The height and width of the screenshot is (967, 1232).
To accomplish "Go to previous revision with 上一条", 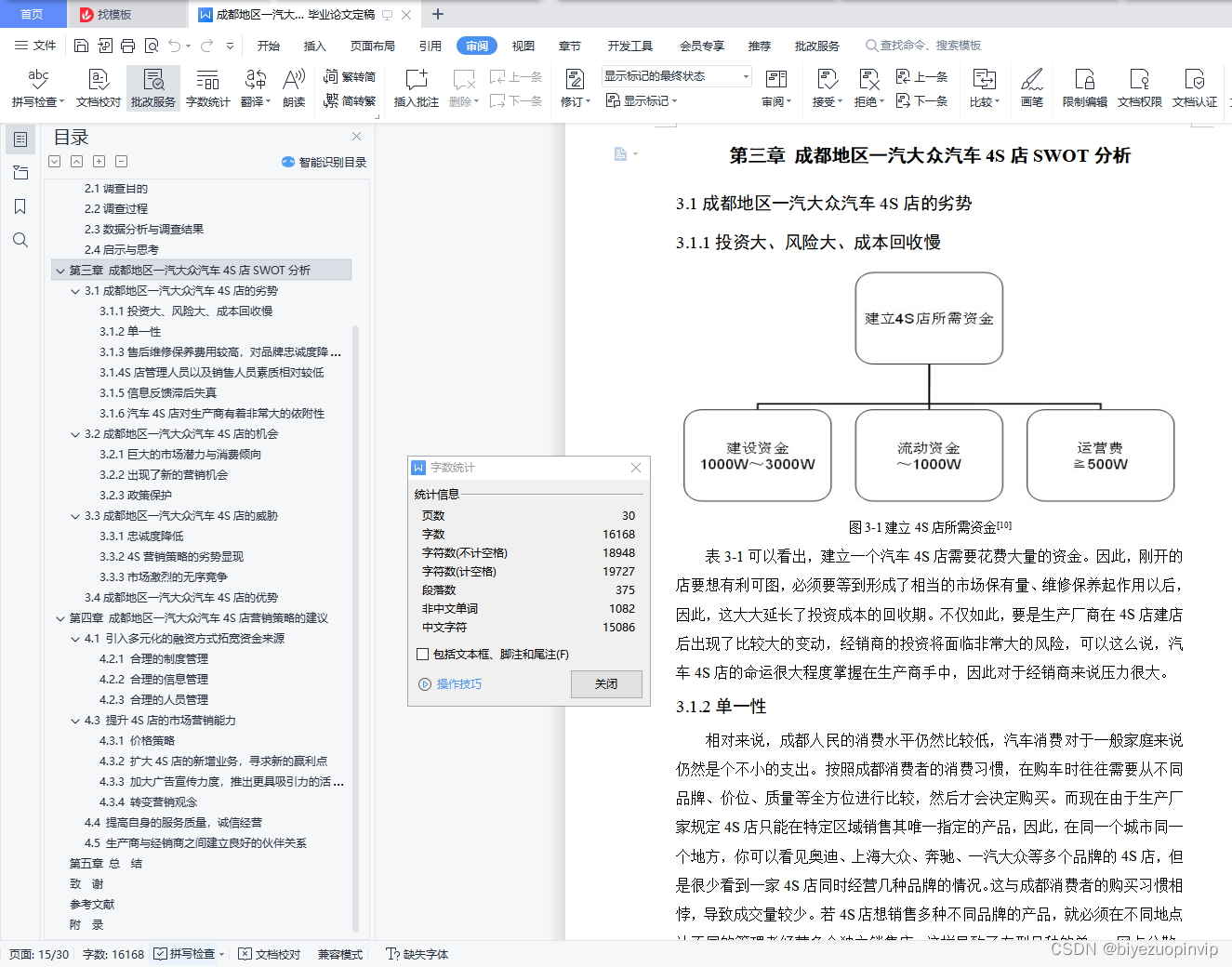I will (x=921, y=77).
